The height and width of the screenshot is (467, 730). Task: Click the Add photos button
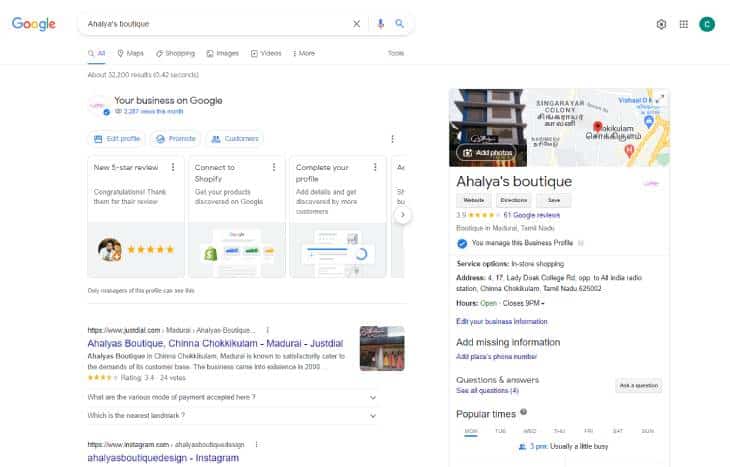coord(487,153)
